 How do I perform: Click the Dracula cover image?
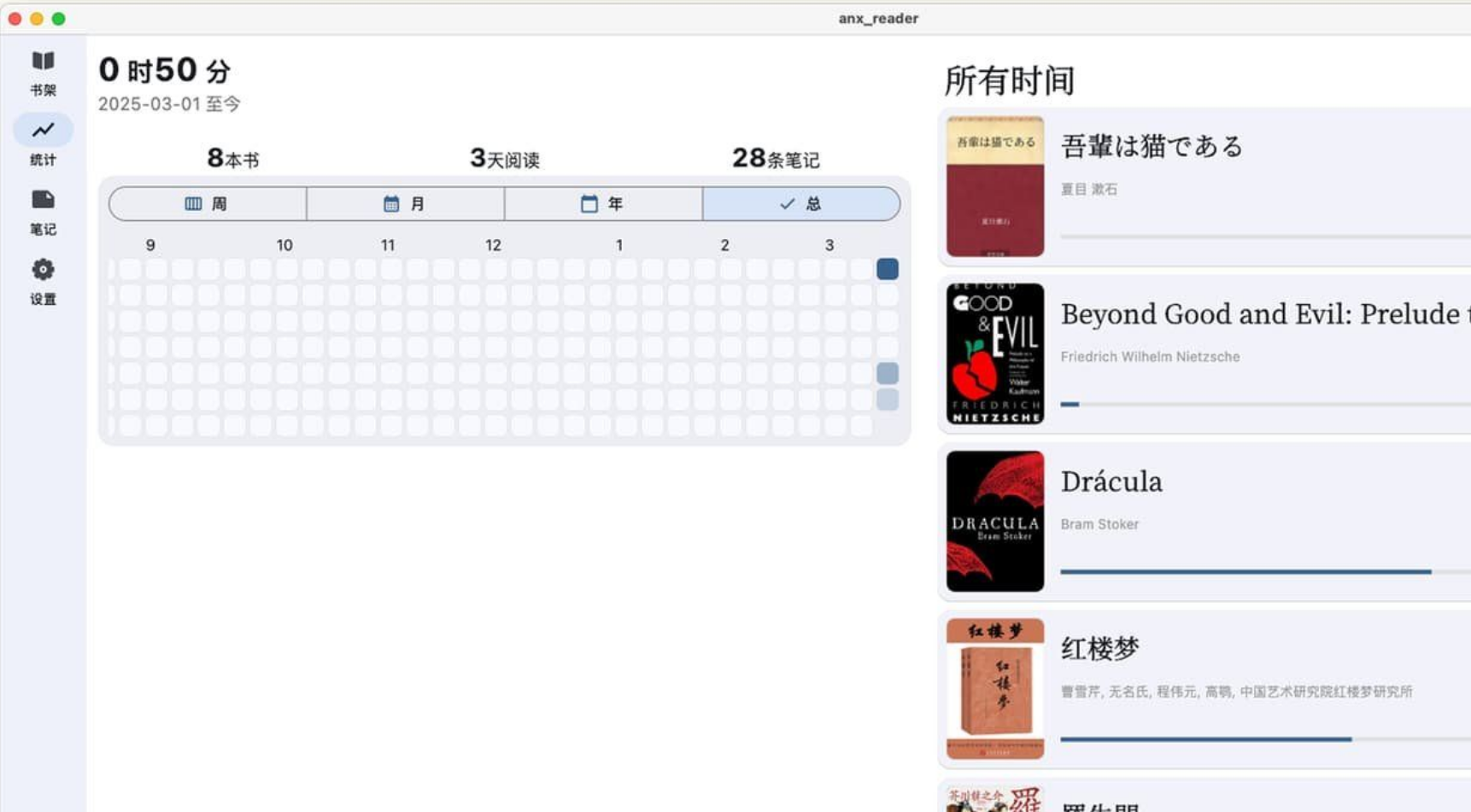[995, 519]
